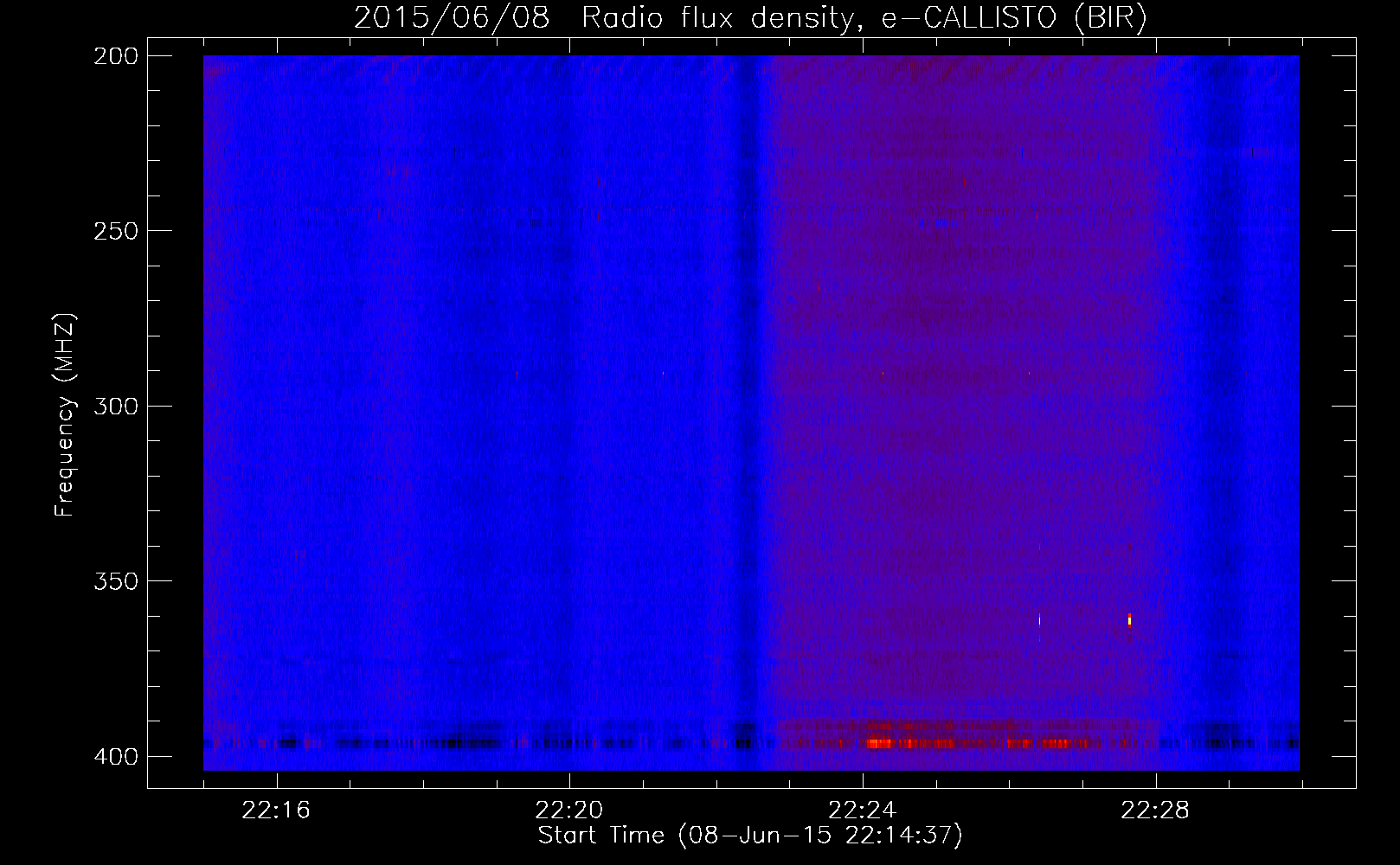This screenshot has width=1400, height=865.
Task: Select the 200 frequency tick label
Action: pyautogui.click(x=116, y=55)
